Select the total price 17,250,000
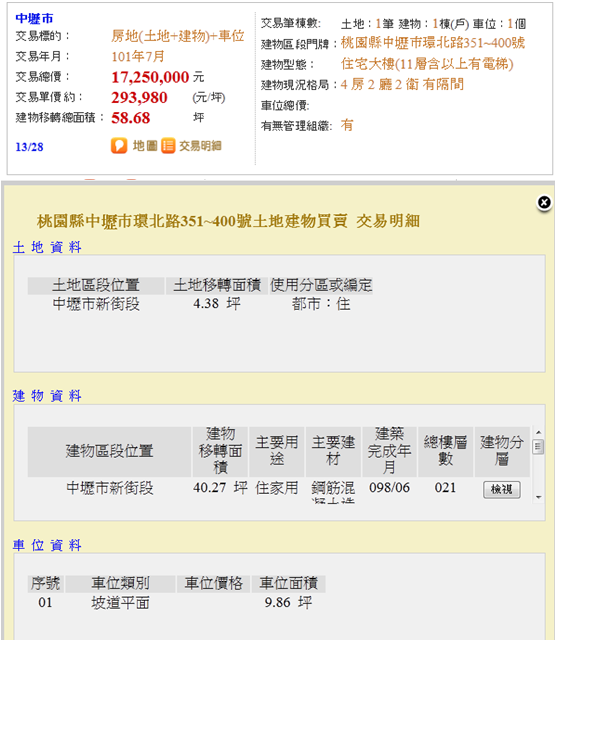Screen dimensions: 589x735 click(150, 77)
